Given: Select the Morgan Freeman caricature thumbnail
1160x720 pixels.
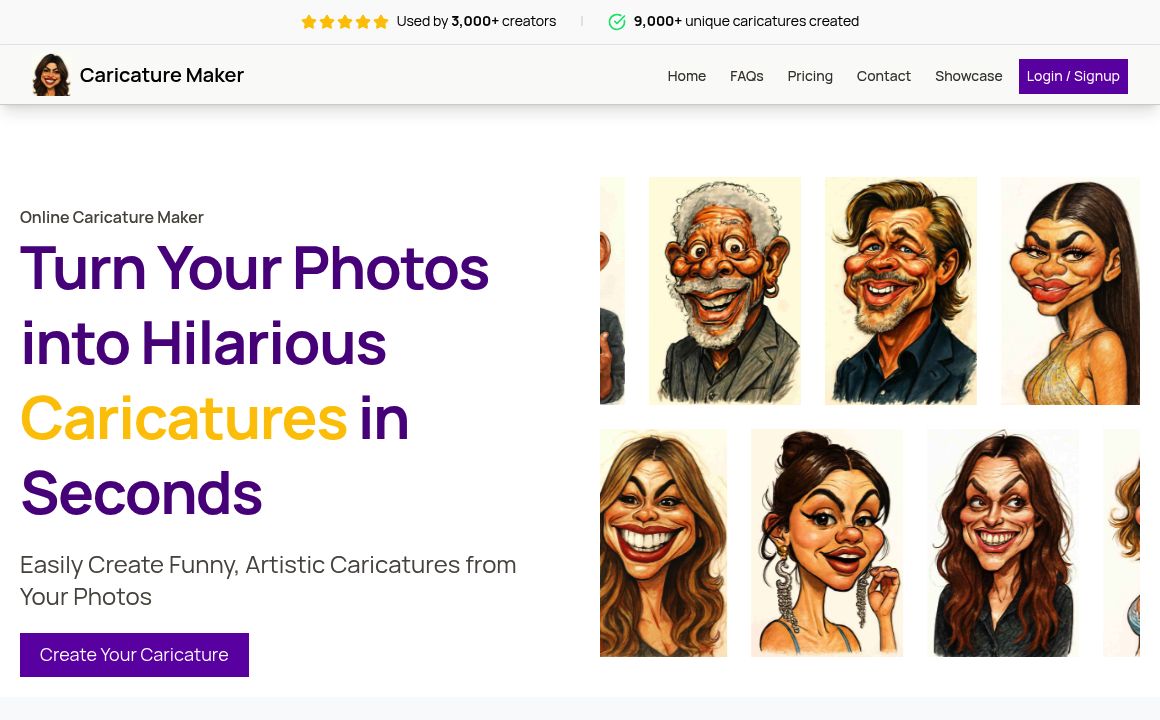Looking at the screenshot, I should point(724,290).
